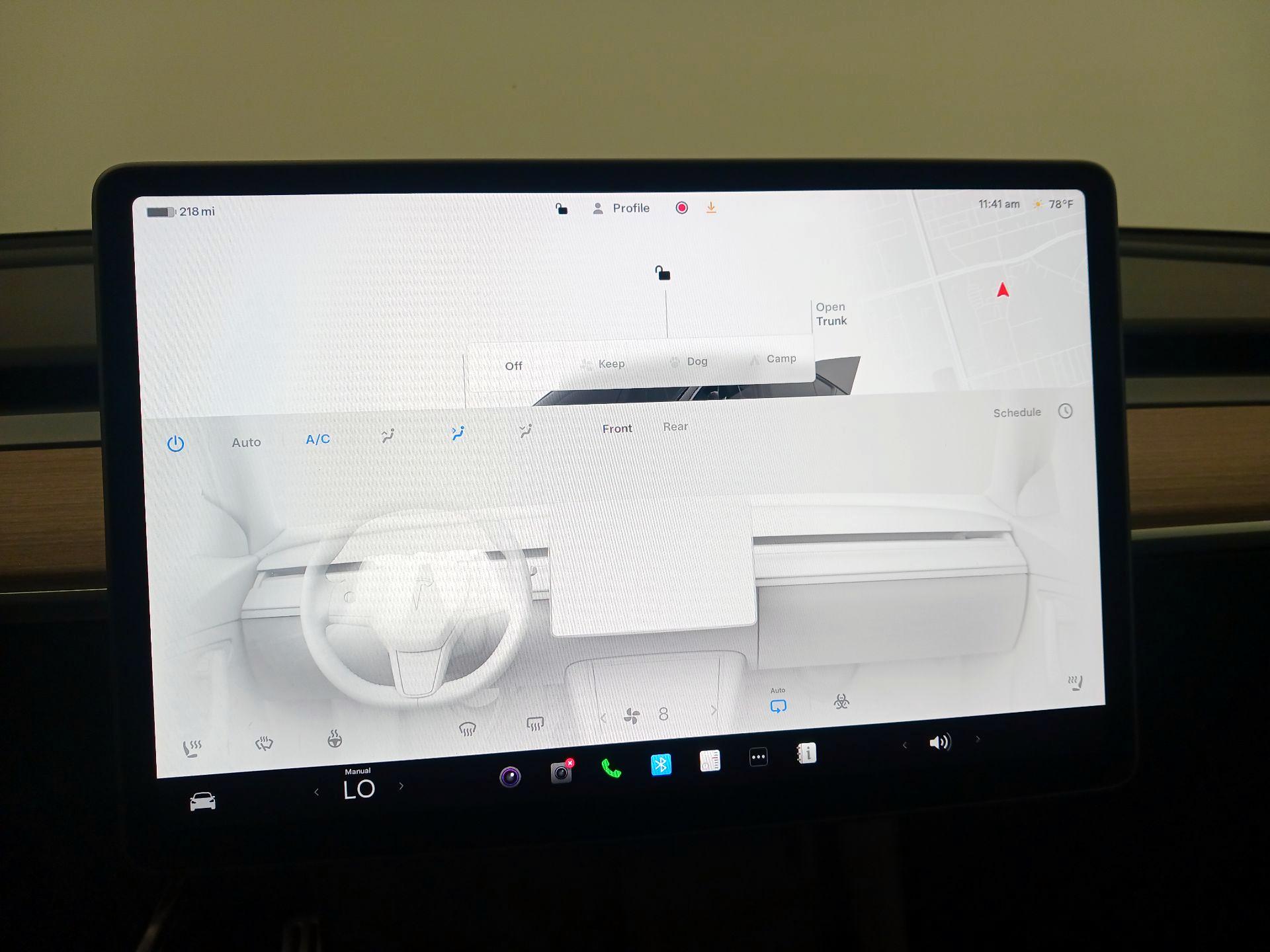Open the app launcher three dots
This screenshot has width=1270, height=952.
tap(759, 757)
